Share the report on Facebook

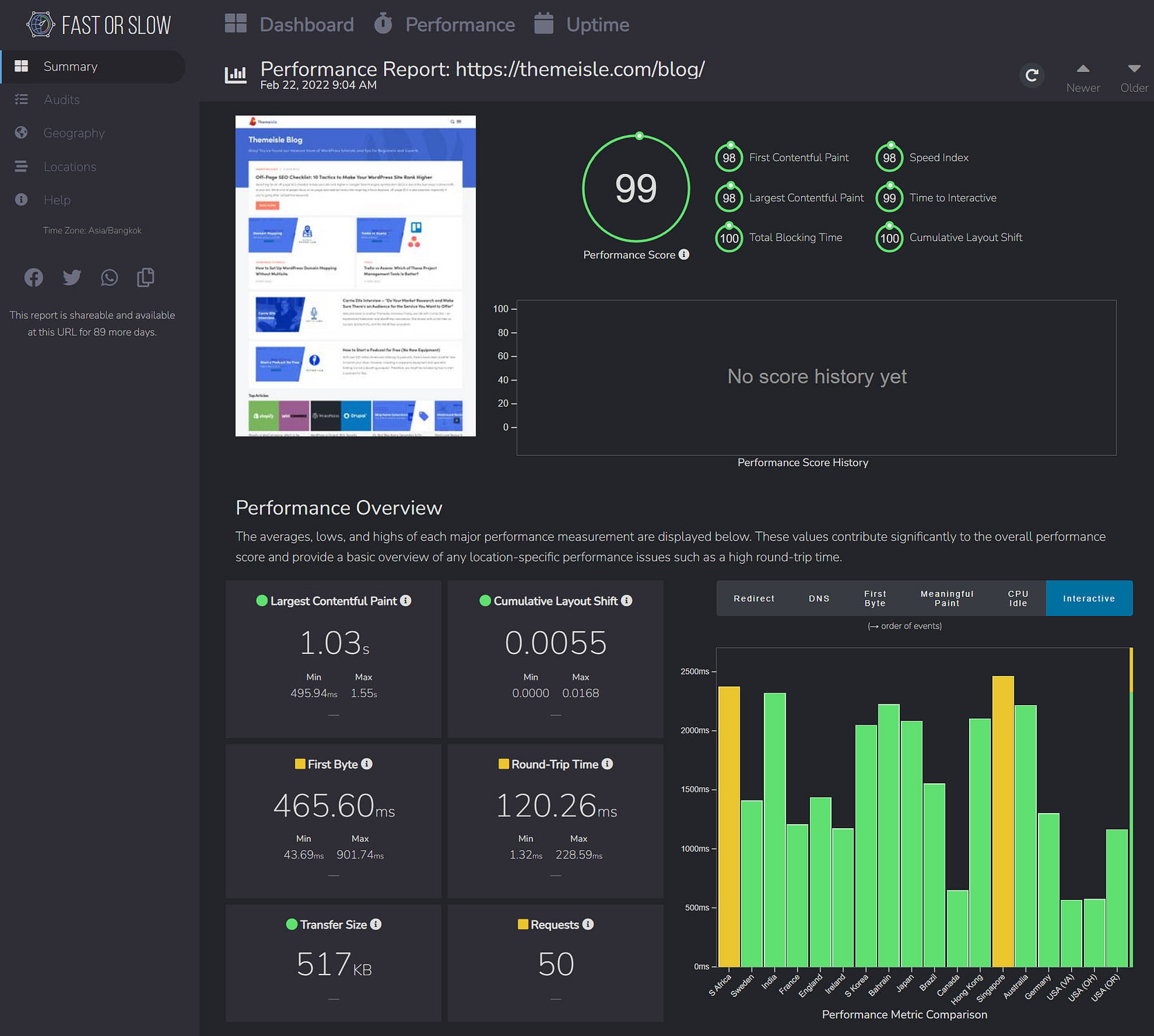[33, 277]
